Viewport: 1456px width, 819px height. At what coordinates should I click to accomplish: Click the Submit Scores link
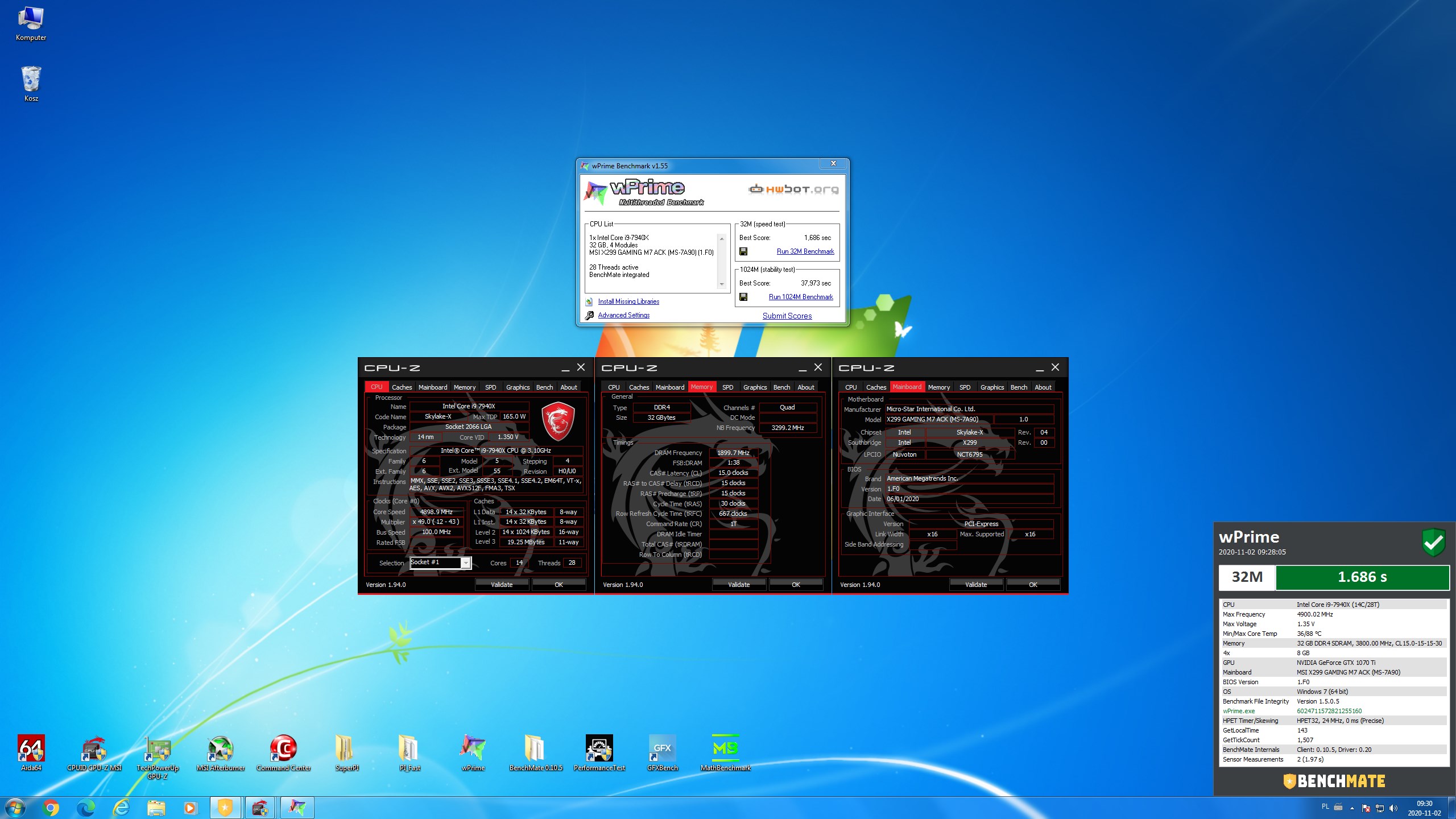pyautogui.click(x=787, y=316)
